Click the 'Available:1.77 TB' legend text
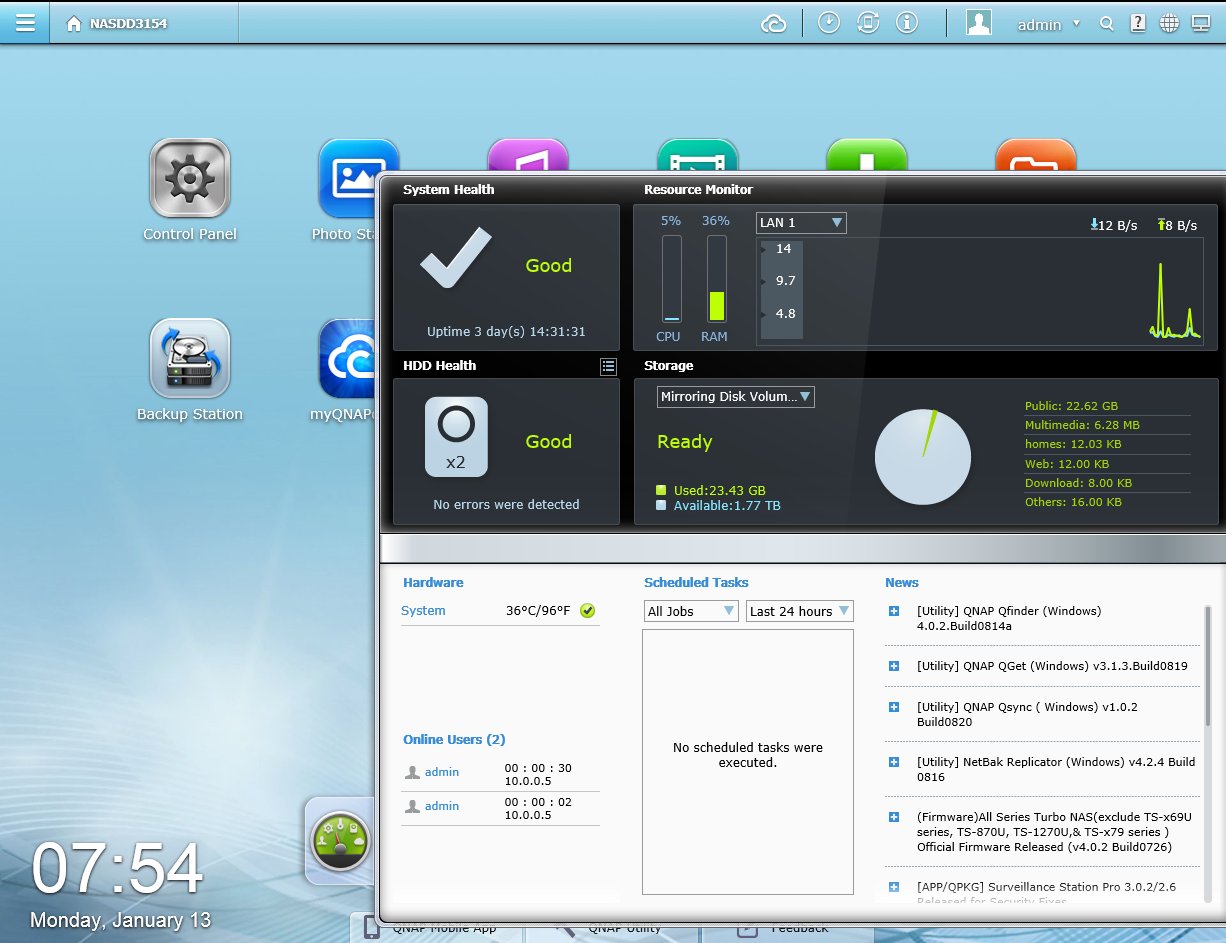 [727, 506]
